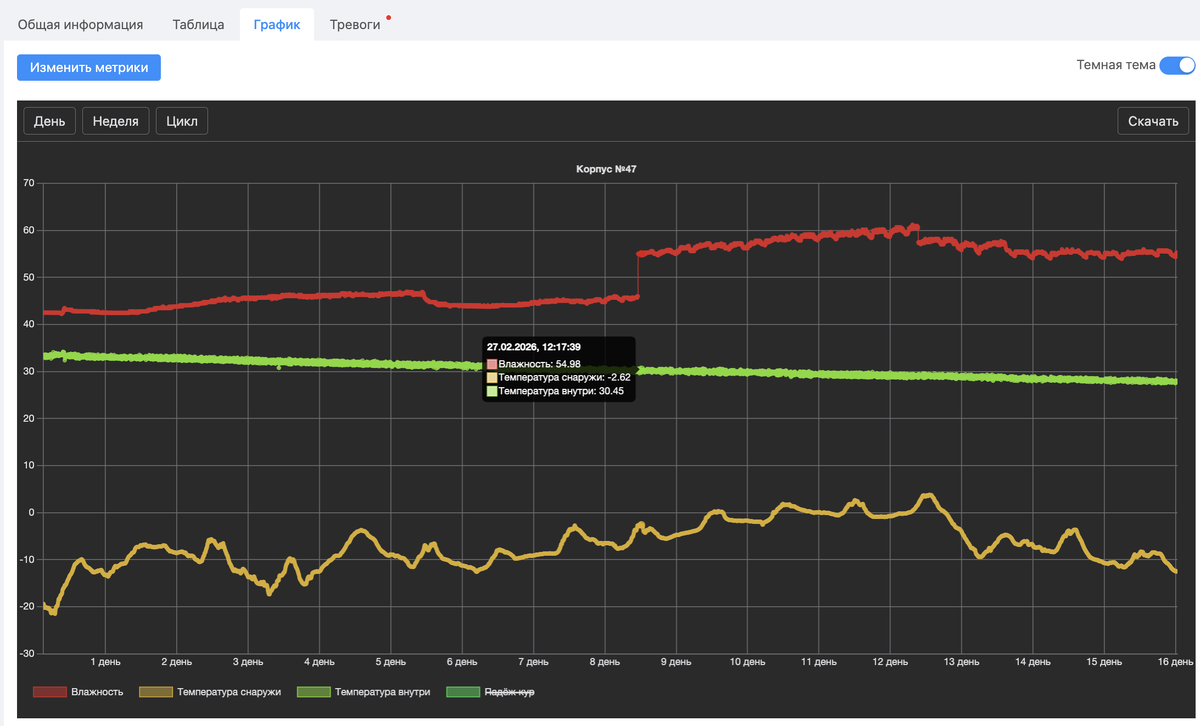Click the red notification dot on Тревоги
1200x726 pixels.
click(x=388, y=17)
